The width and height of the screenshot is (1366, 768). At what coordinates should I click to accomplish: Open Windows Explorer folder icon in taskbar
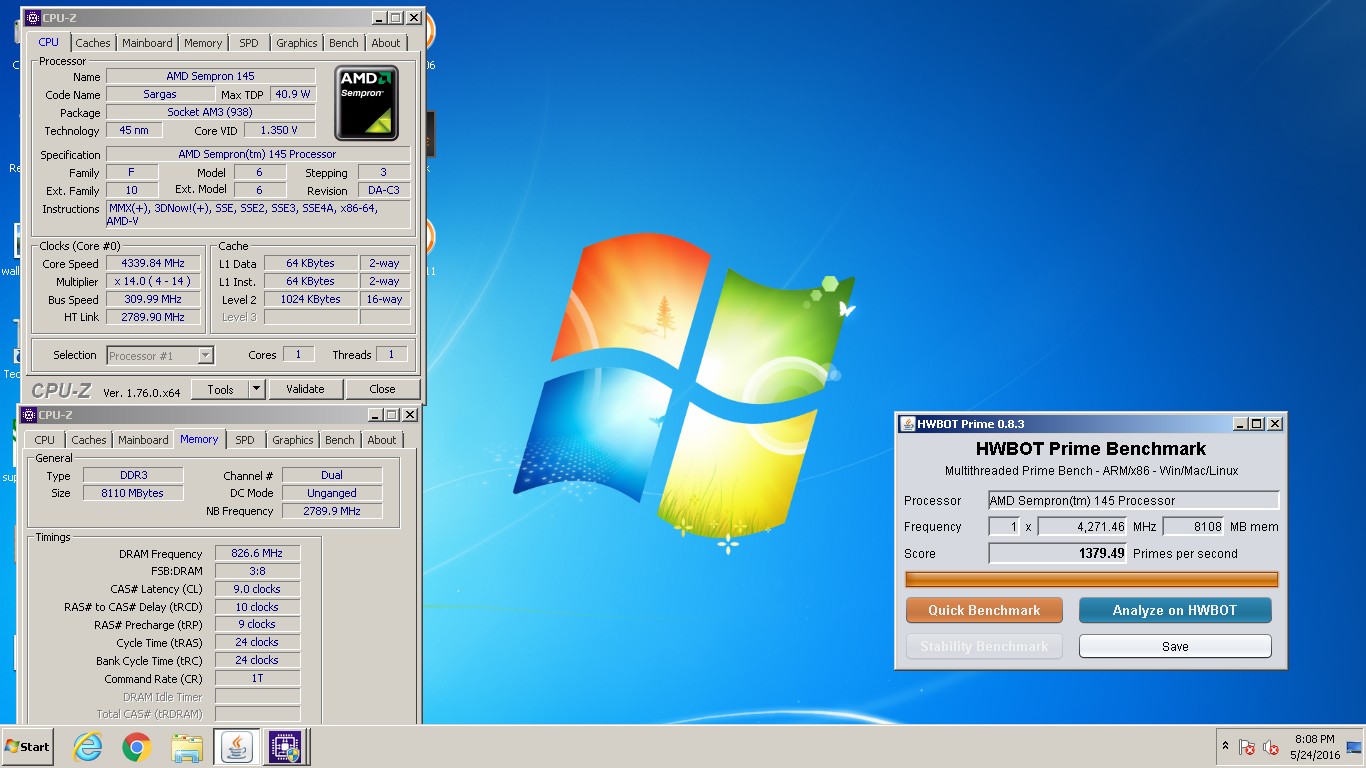point(187,747)
